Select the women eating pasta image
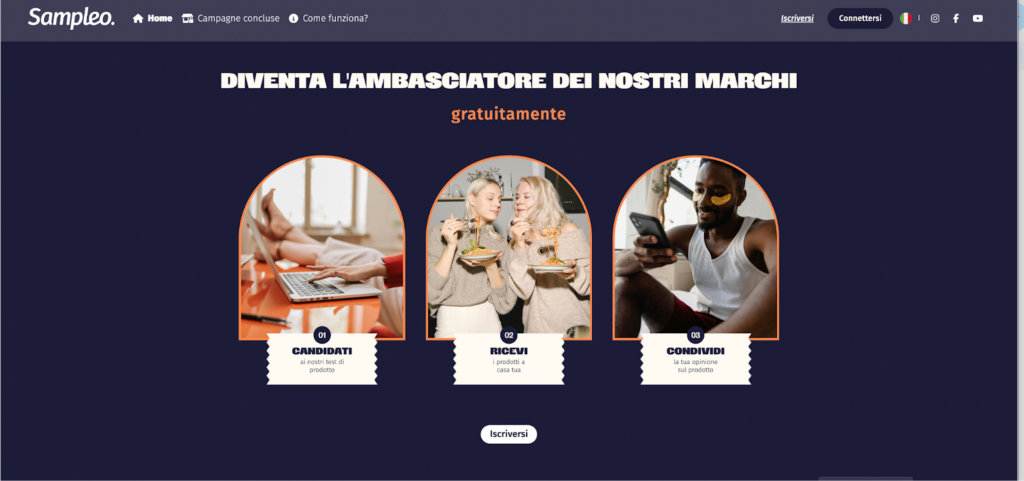The image size is (1024, 481). [x=509, y=248]
